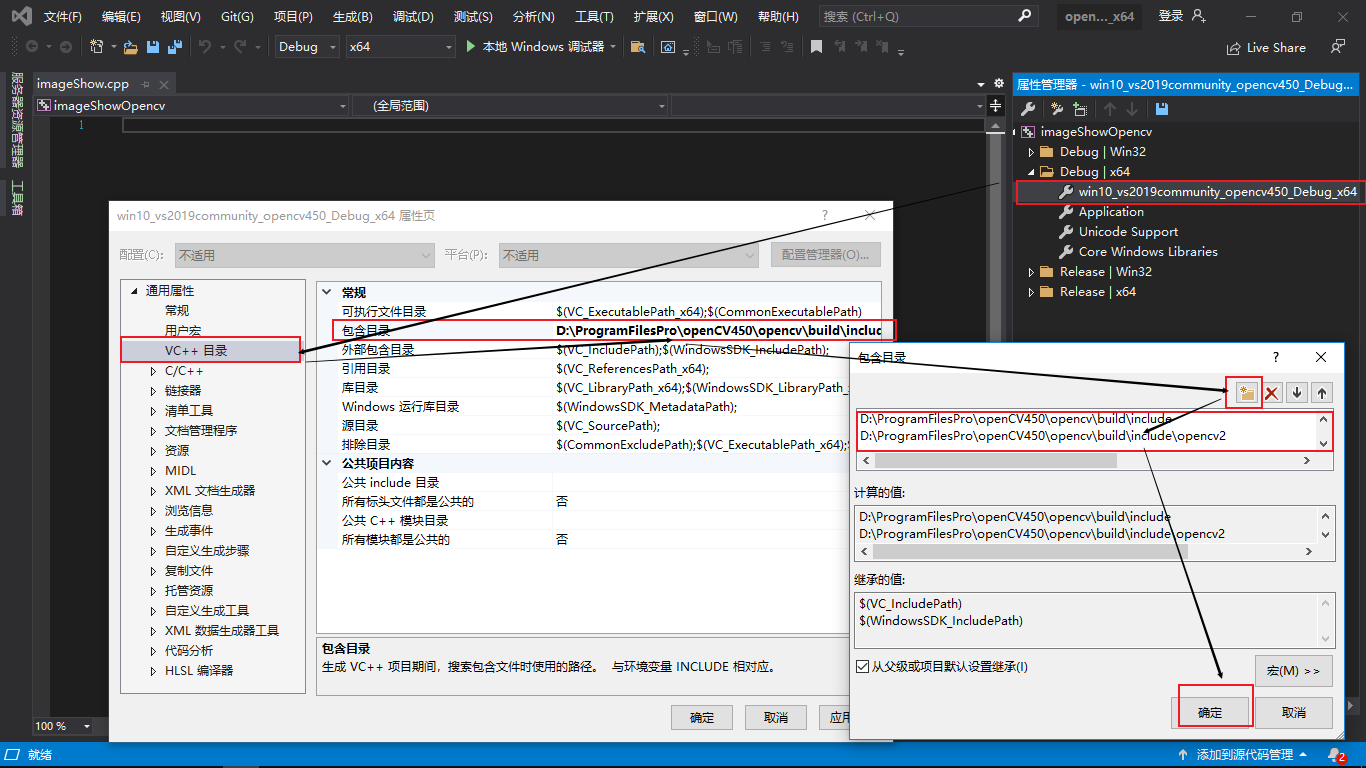The image size is (1366, 768).
Task: Collapse the Debug | x64 node
Action: click(1032, 172)
